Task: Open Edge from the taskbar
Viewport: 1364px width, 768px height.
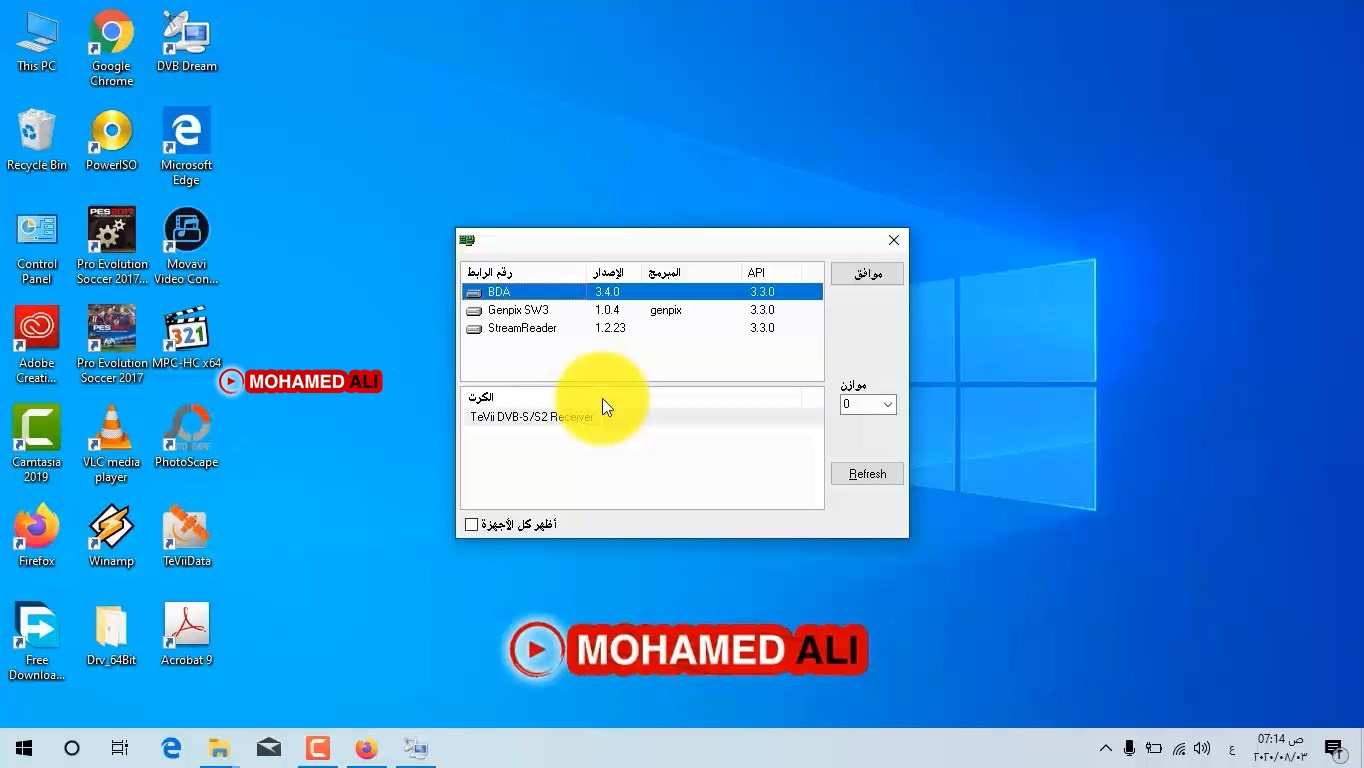Action: click(171, 748)
